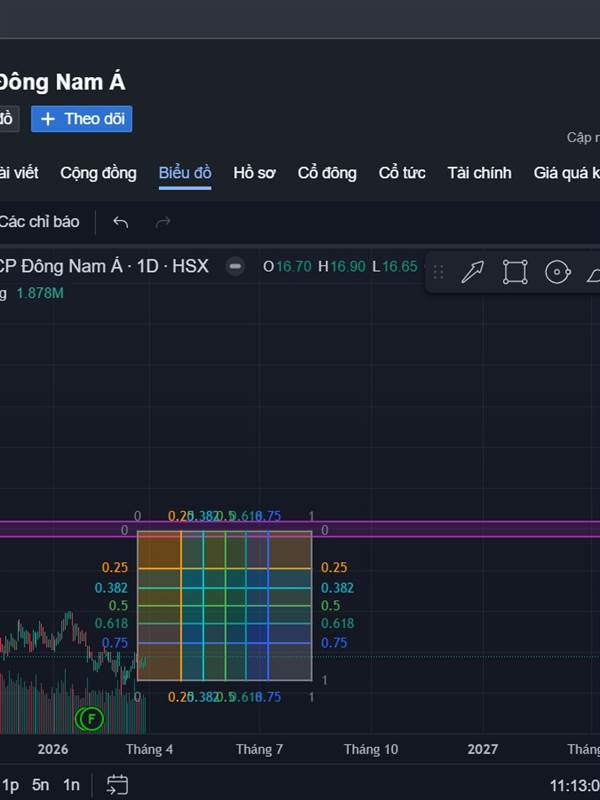Select the 1n time range

(x=71, y=785)
